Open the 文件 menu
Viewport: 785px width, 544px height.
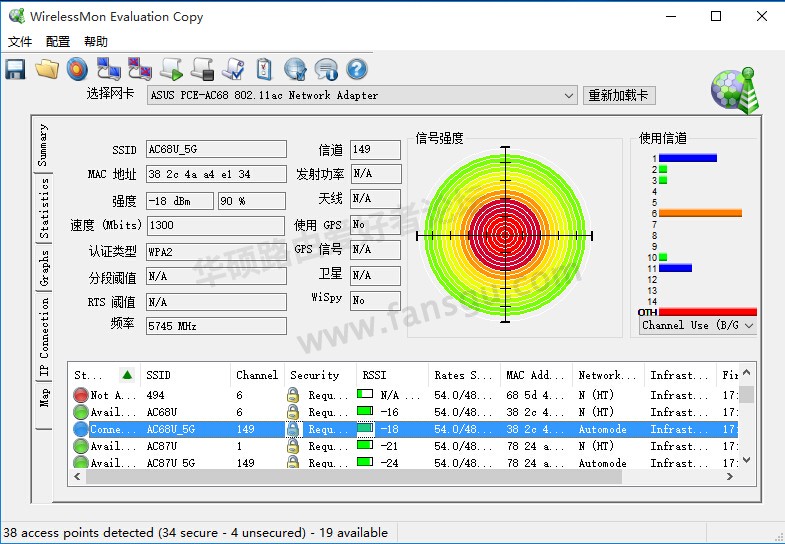pos(20,42)
